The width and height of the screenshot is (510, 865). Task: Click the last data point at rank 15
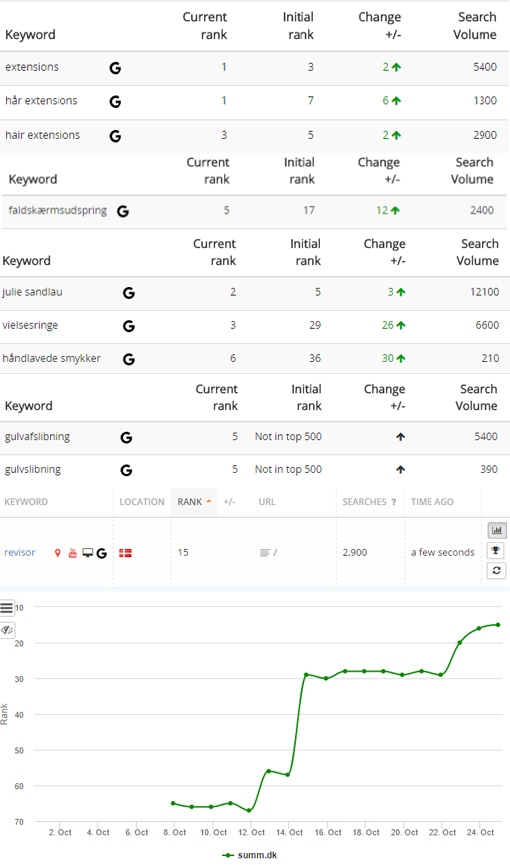tap(498, 625)
